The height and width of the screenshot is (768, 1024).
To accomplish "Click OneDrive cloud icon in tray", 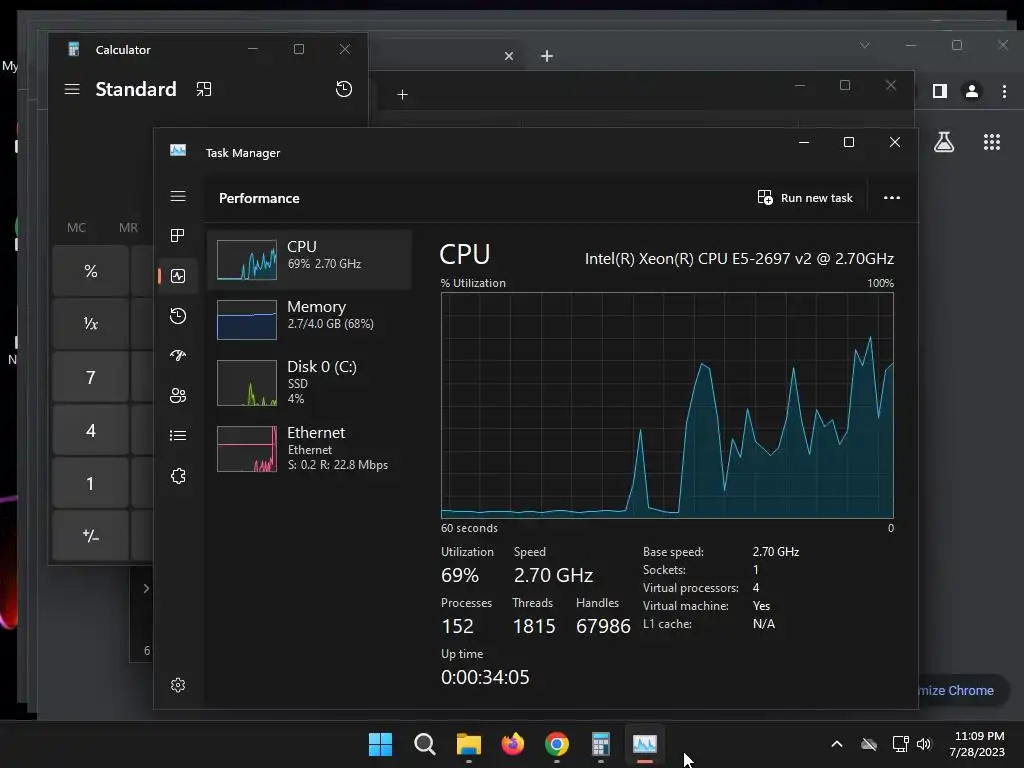I will pos(869,744).
